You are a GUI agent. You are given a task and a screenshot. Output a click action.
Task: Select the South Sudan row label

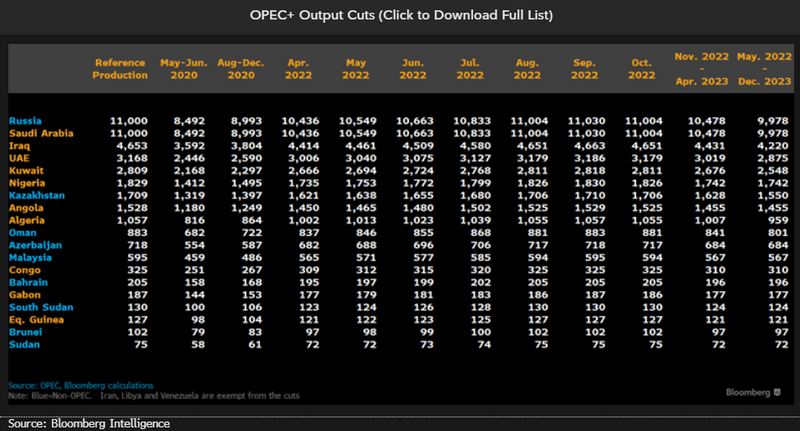click(x=38, y=306)
